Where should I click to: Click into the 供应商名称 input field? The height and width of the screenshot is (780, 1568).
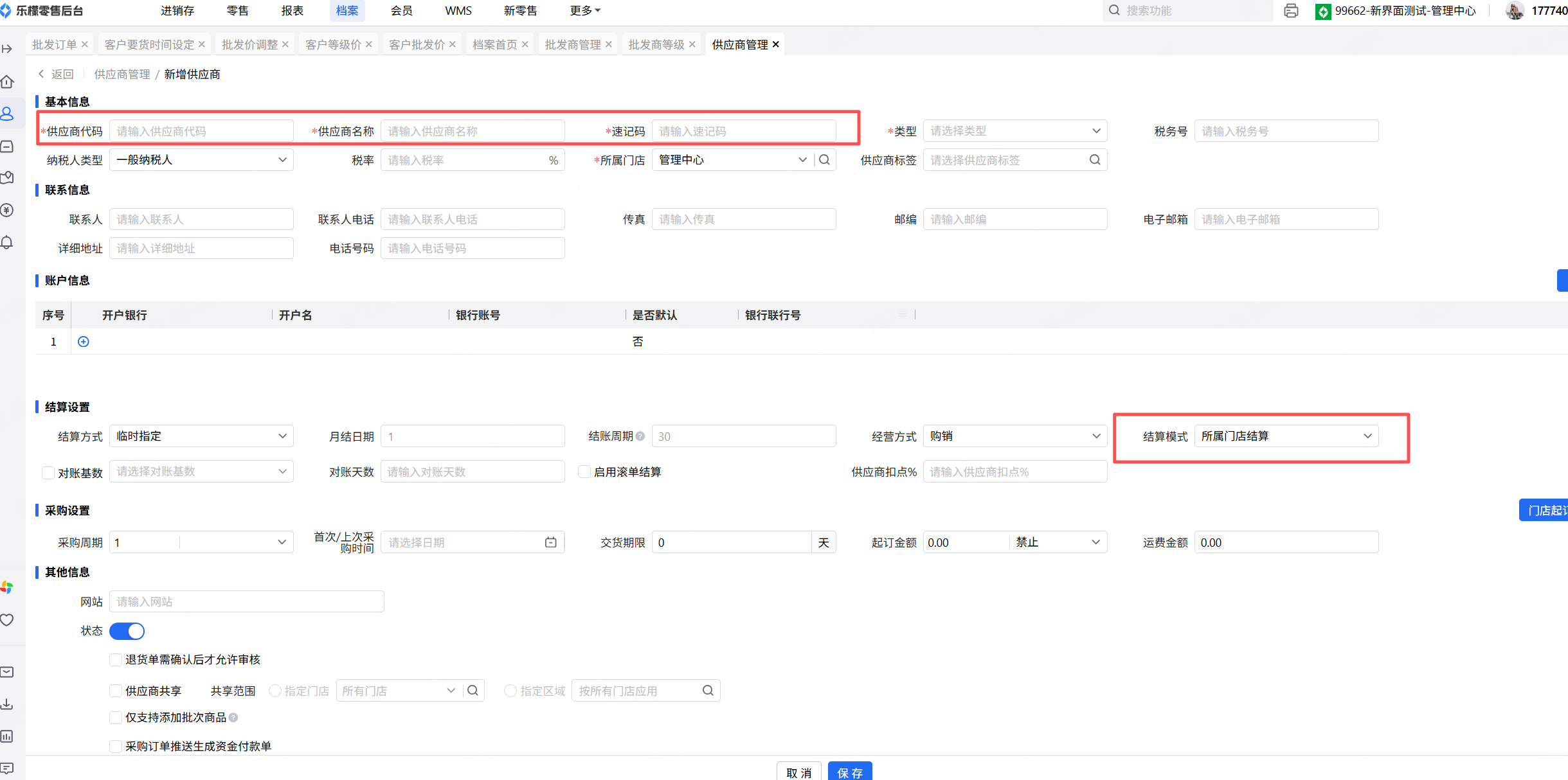pyautogui.click(x=473, y=131)
